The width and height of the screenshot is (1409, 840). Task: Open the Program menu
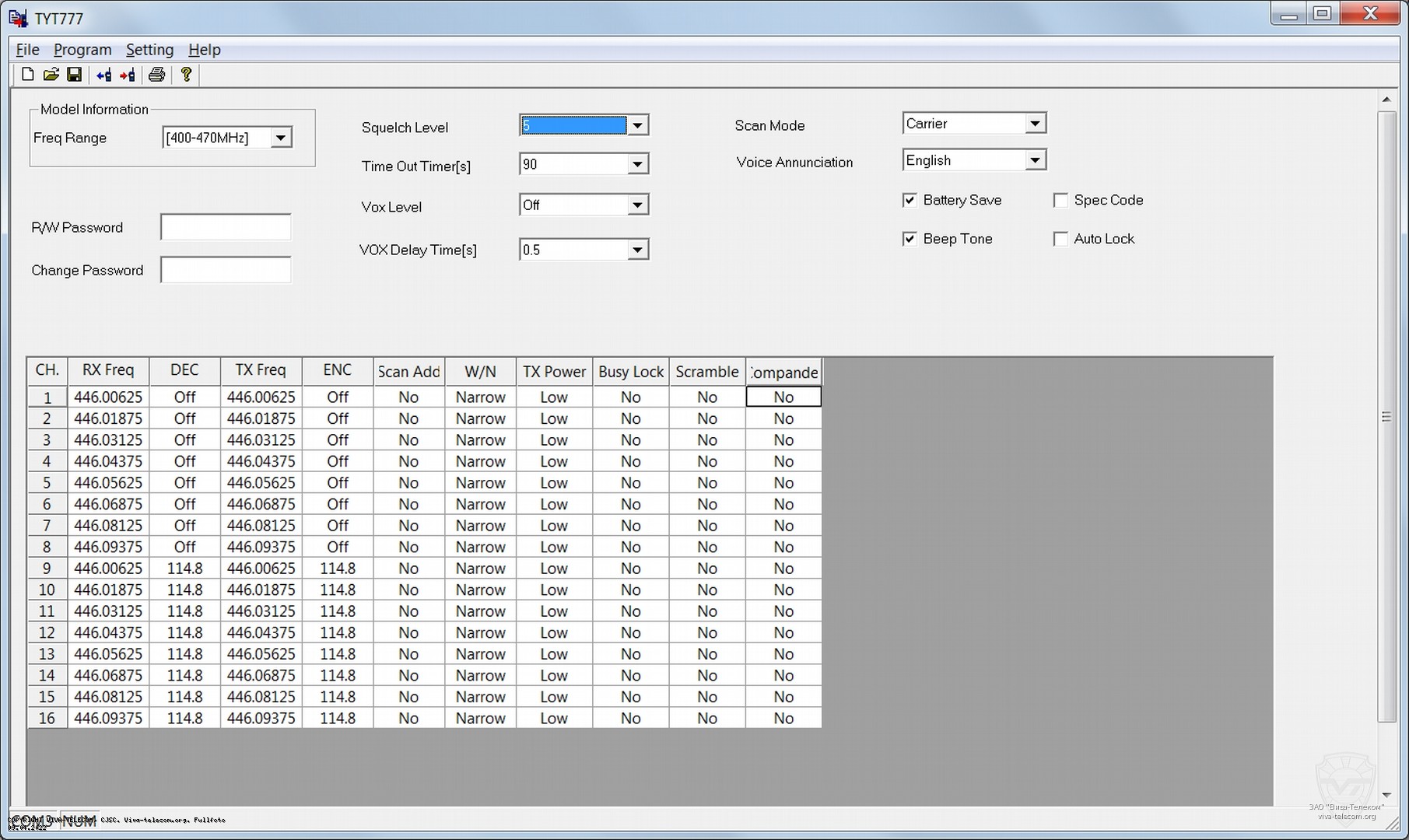coord(82,50)
